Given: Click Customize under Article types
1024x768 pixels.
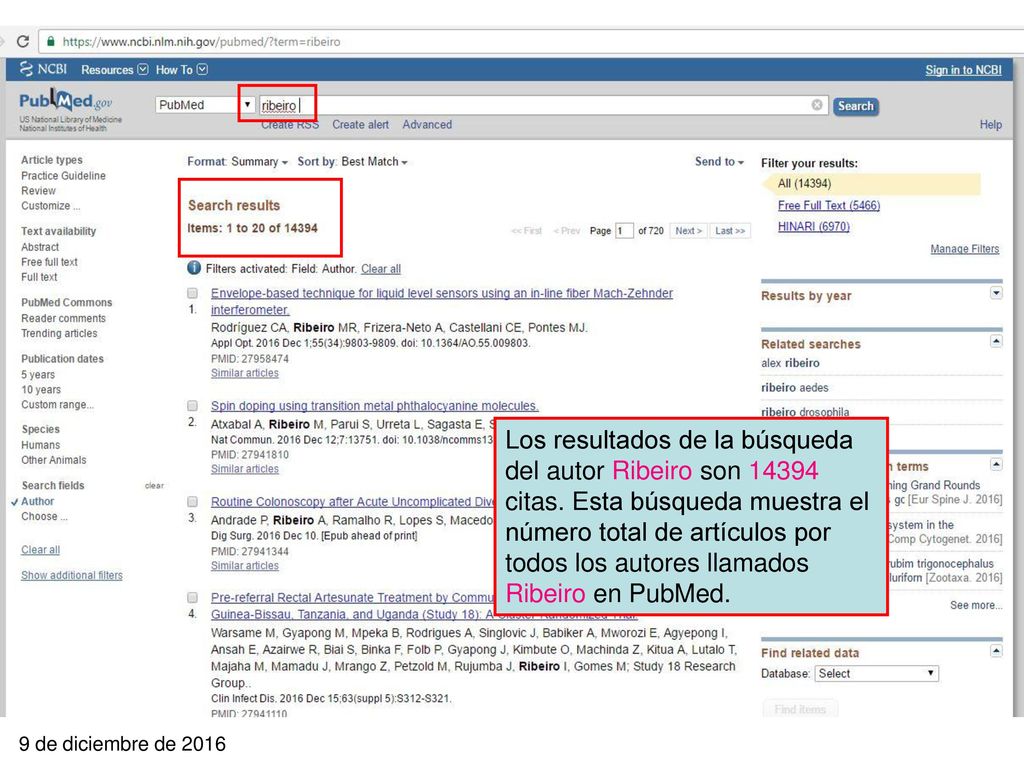Looking at the screenshot, I should point(51,205).
